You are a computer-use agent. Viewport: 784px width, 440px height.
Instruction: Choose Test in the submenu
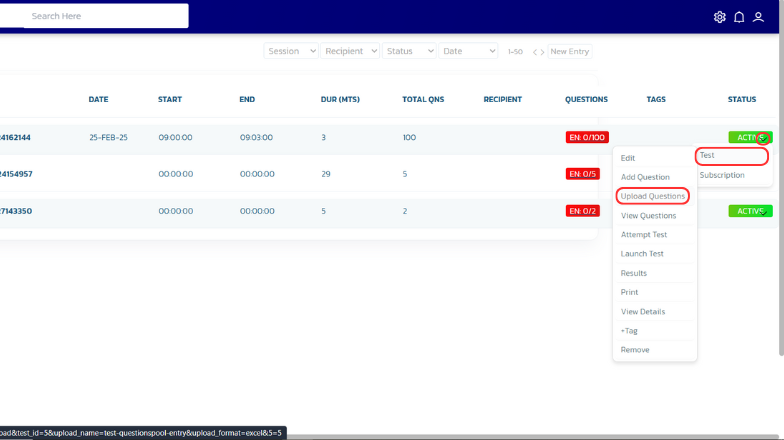click(x=732, y=156)
